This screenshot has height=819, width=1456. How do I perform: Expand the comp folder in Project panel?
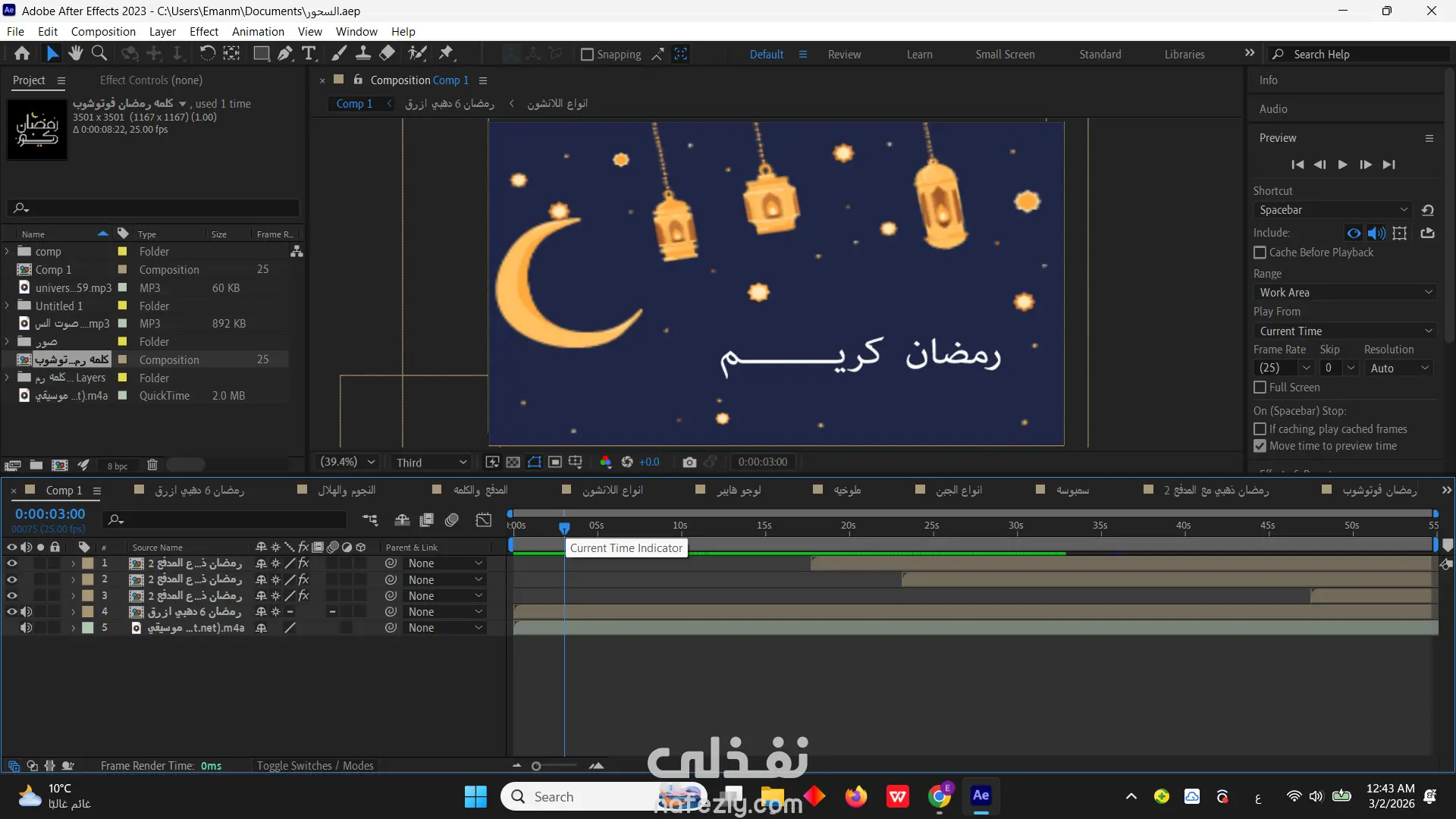(8, 252)
